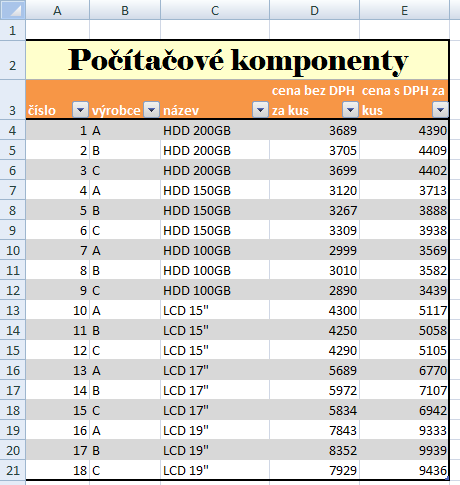
Task: Select the cell with value 7843
Action: tap(314, 430)
